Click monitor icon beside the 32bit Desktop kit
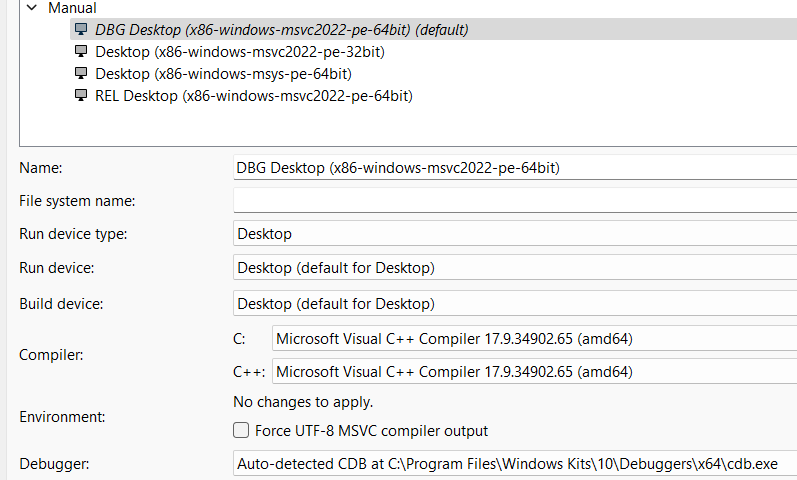The height and width of the screenshot is (480, 797). 82,52
